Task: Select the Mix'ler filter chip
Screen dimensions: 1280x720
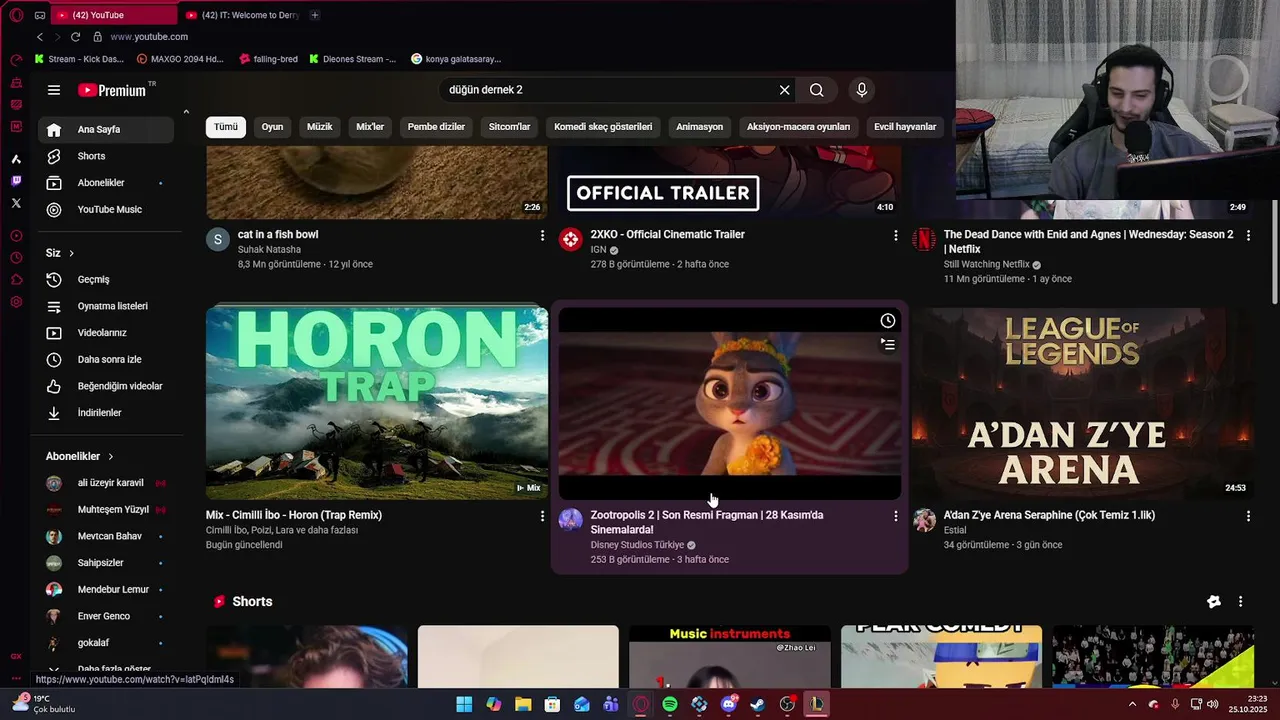Action: tap(370, 127)
